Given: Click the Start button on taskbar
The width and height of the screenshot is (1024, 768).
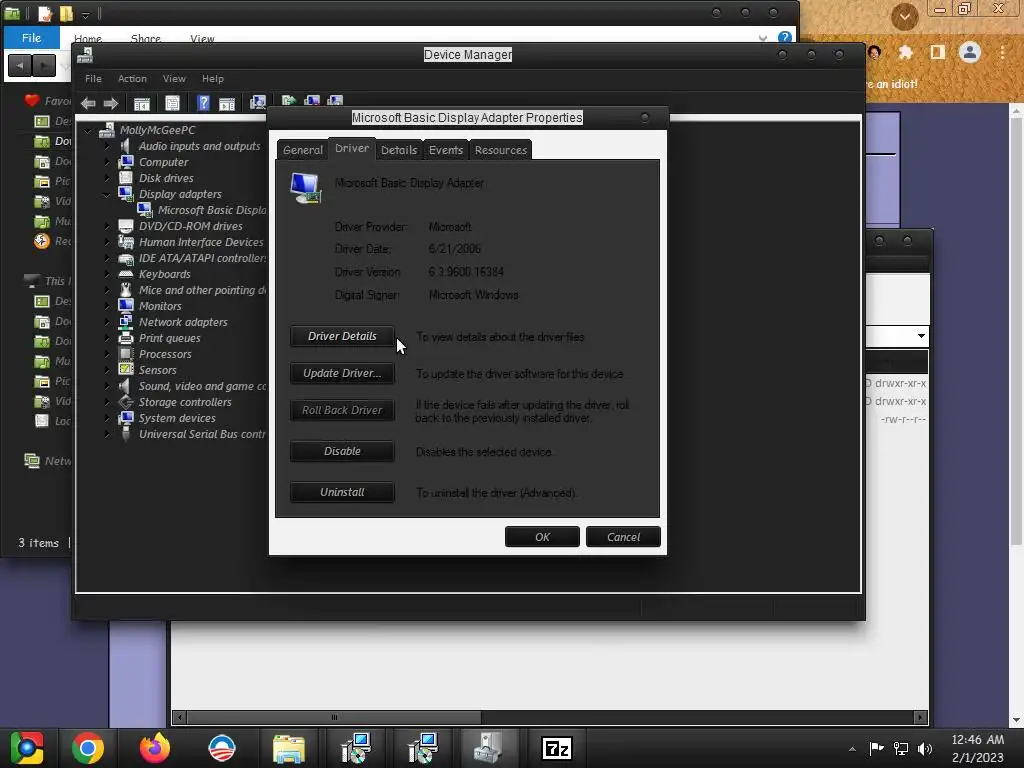Looking at the screenshot, I should (x=26, y=748).
